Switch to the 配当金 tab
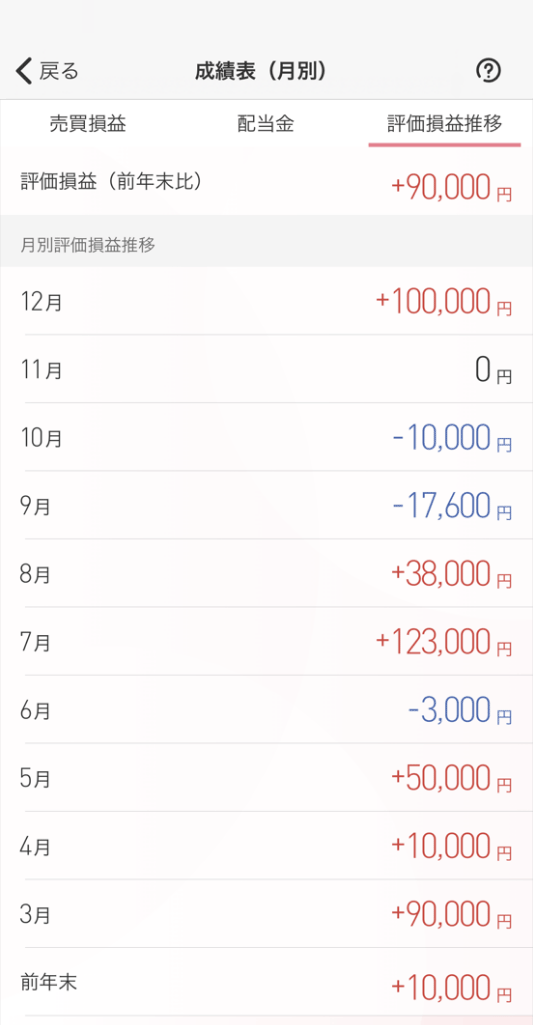 click(x=266, y=124)
